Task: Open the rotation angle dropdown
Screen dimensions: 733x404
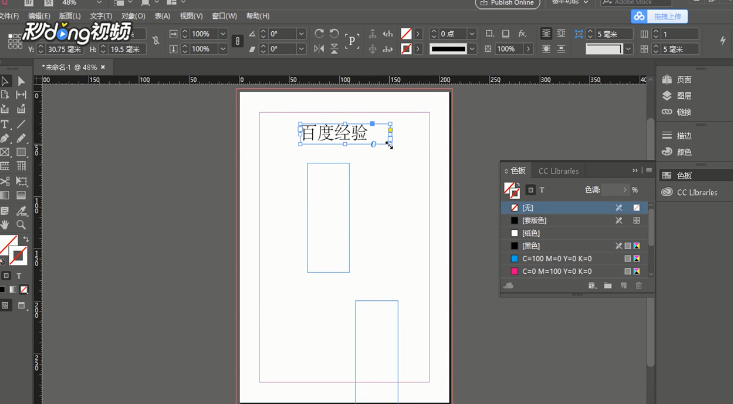Action: click(302, 34)
